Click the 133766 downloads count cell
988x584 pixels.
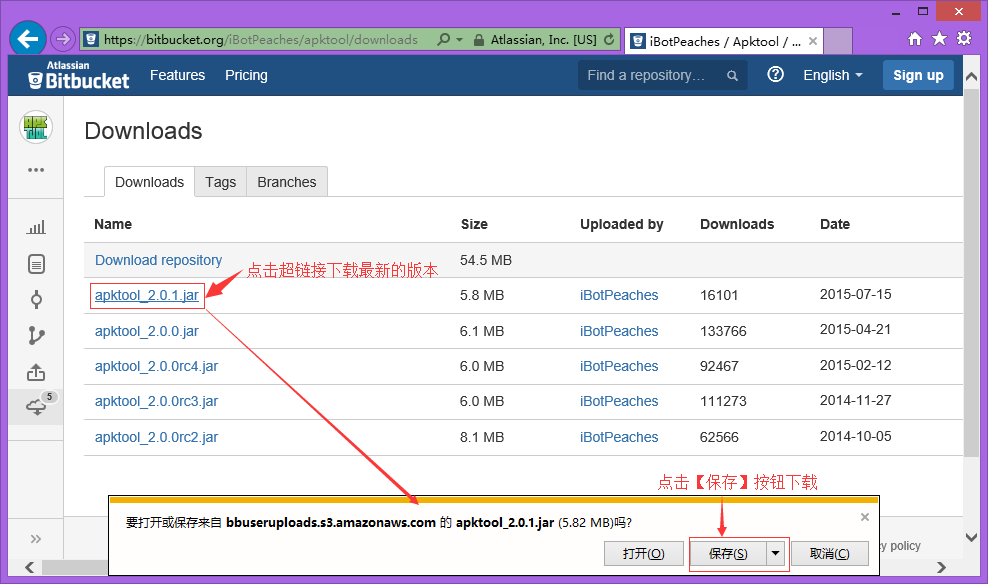(723, 331)
